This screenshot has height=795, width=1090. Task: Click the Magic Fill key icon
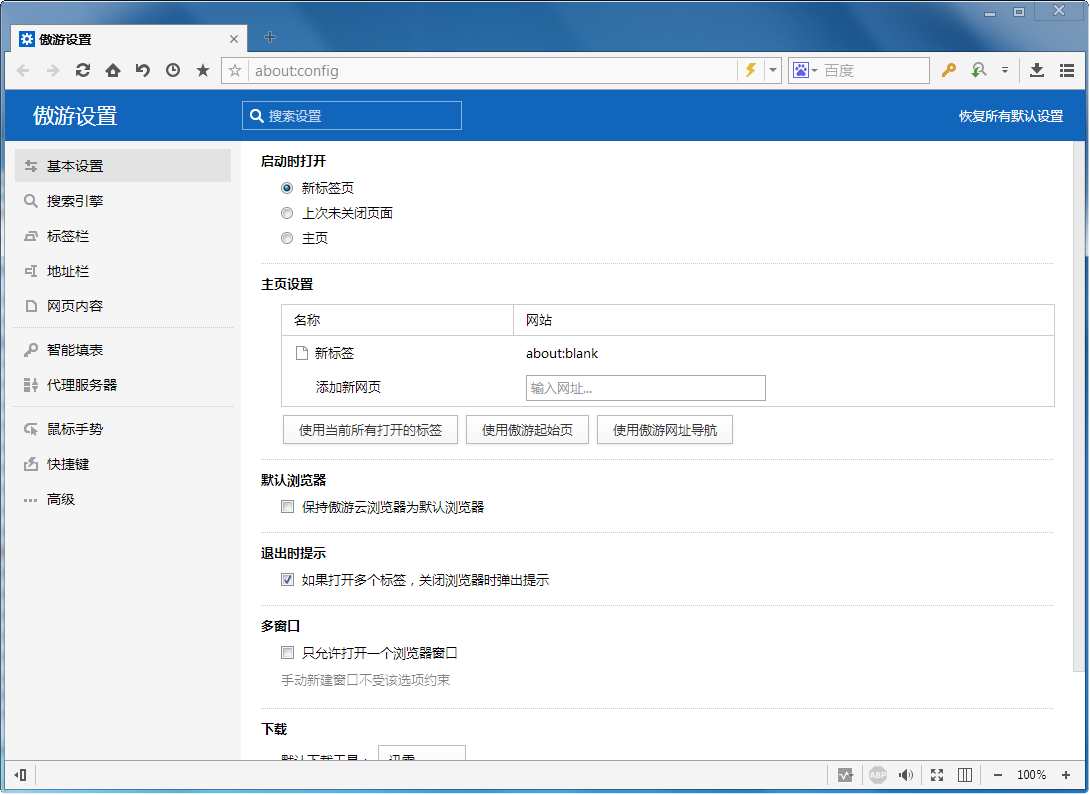pyautogui.click(x=948, y=70)
